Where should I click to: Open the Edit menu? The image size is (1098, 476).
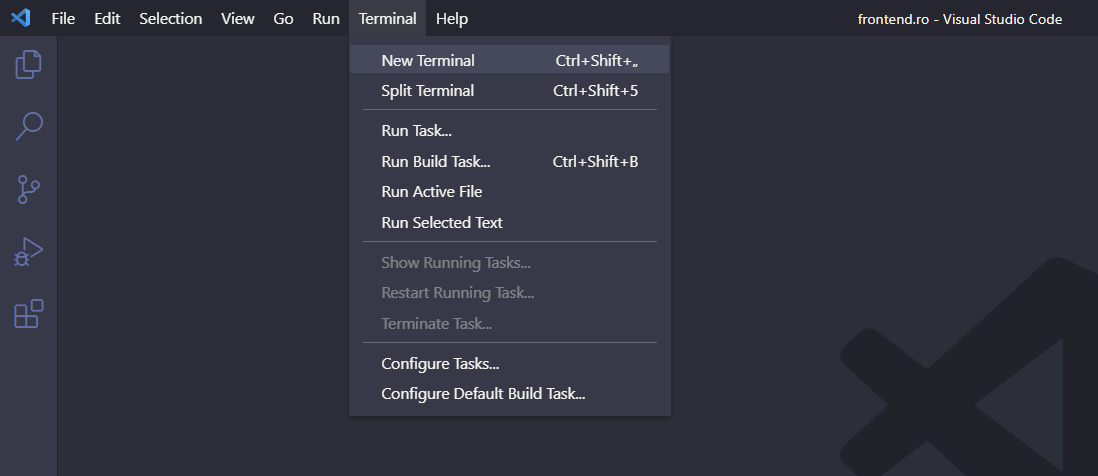click(x=107, y=19)
